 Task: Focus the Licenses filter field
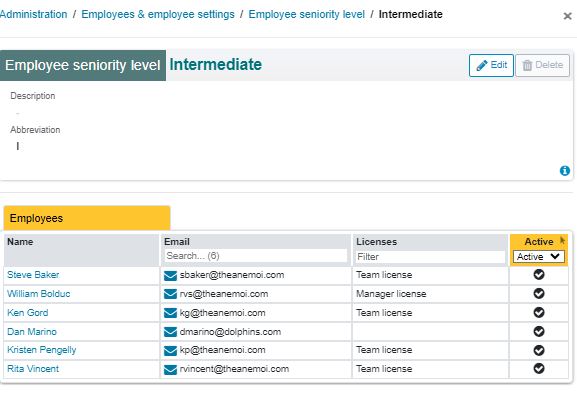[x=430, y=257]
